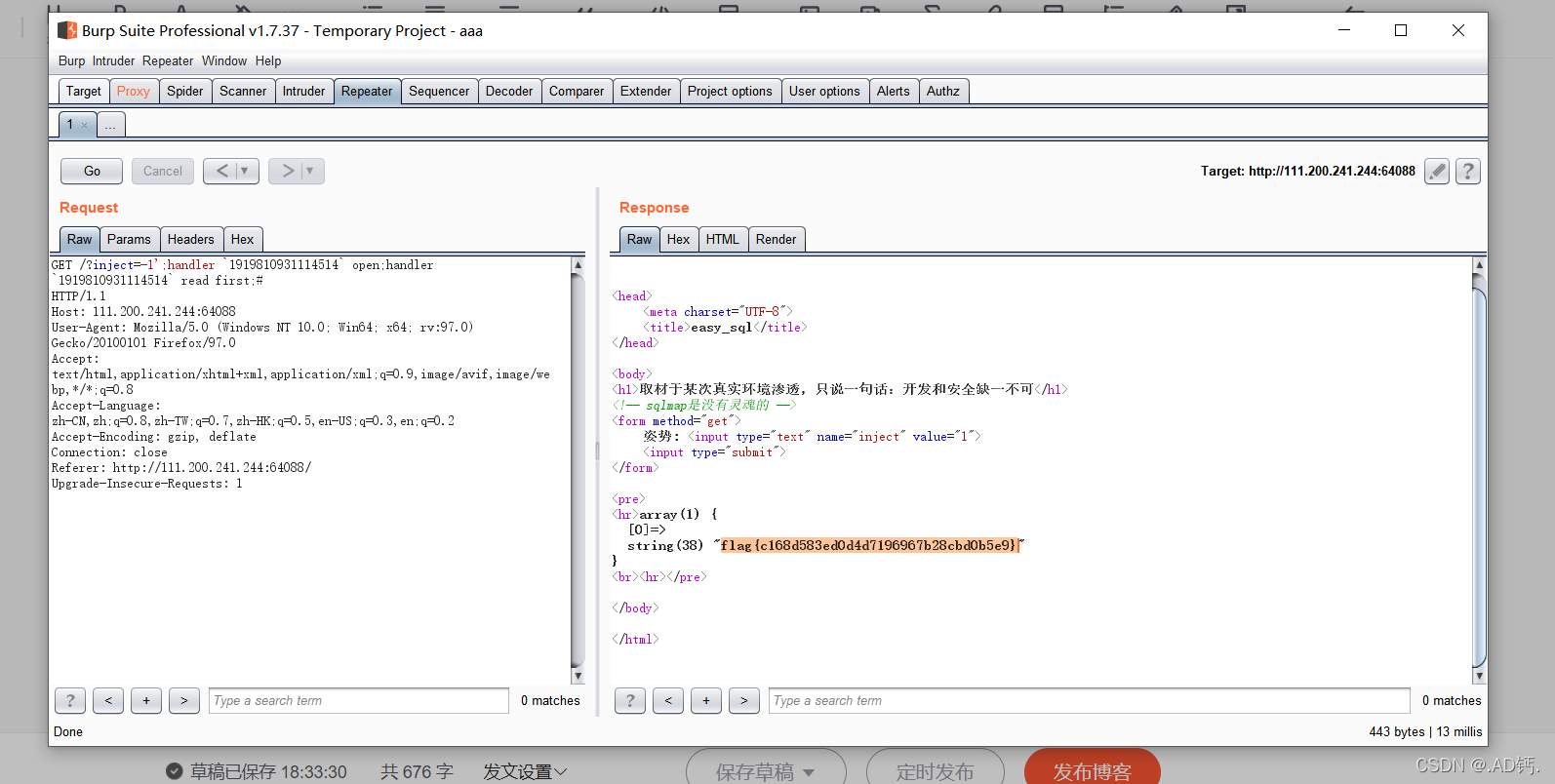Switch to the Extender tab
This screenshot has height=784, width=1555.
click(646, 91)
